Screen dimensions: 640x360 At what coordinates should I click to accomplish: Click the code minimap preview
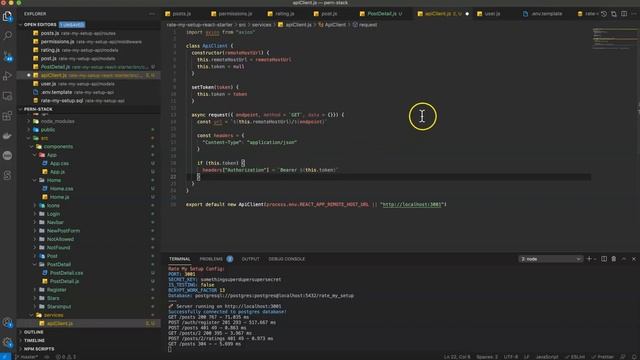[x=615, y=39]
